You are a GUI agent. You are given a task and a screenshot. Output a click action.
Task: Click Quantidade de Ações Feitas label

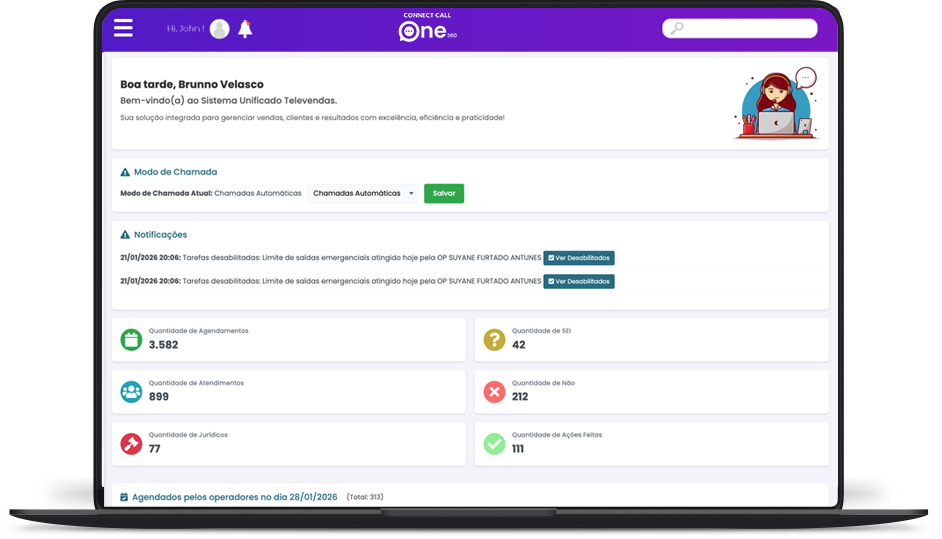[x=557, y=435]
